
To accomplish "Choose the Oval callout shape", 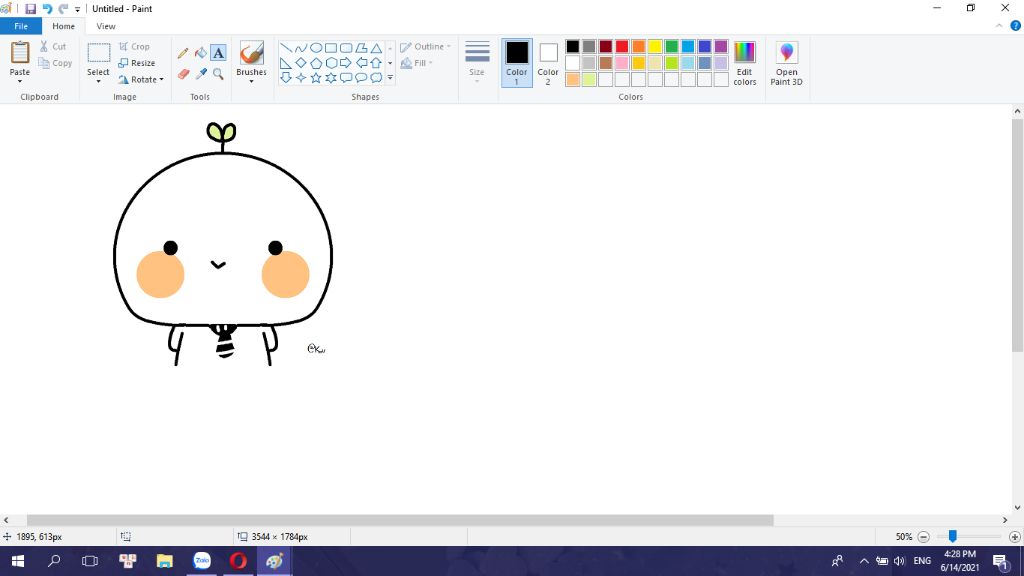I will [x=360, y=78].
